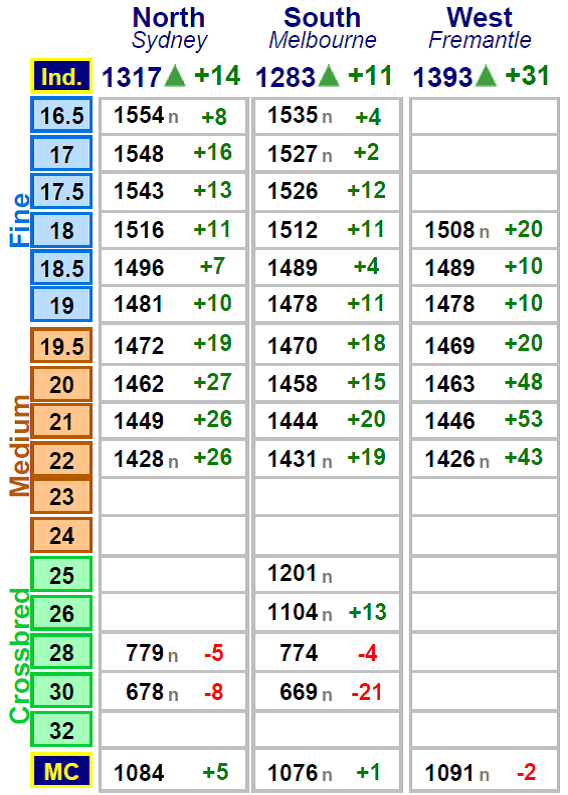Select the 32 micron green label
Image resolution: width=568 pixels, height=795 pixels.
pyautogui.click(x=61, y=730)
